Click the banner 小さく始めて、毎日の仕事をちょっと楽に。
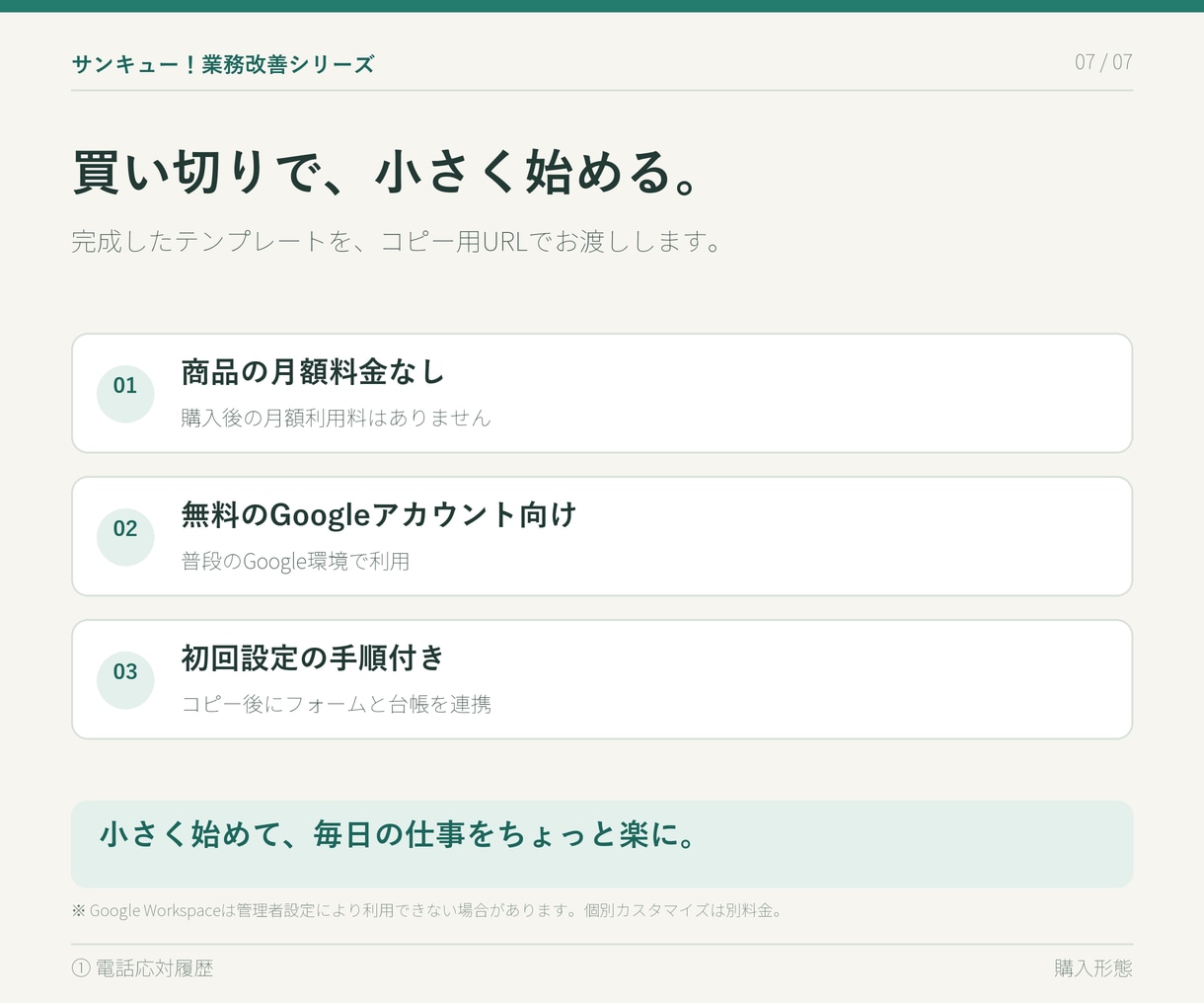 pyautogui.click(x=602, y=844)
